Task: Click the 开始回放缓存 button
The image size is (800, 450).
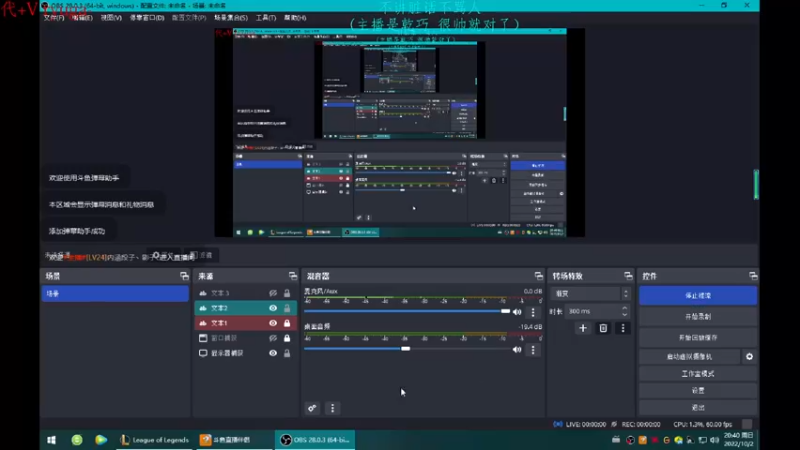Action: tap(698, 337)
